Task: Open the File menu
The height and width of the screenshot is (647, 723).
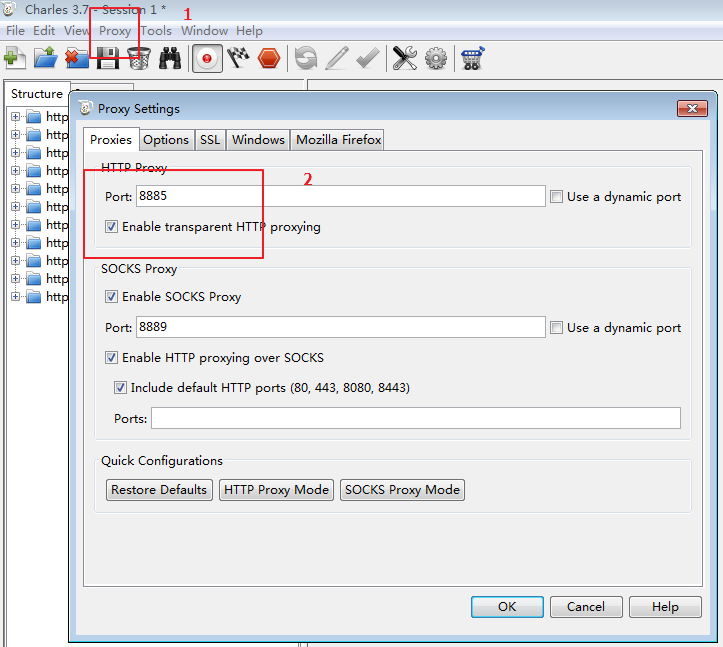Action: (15, 31)
